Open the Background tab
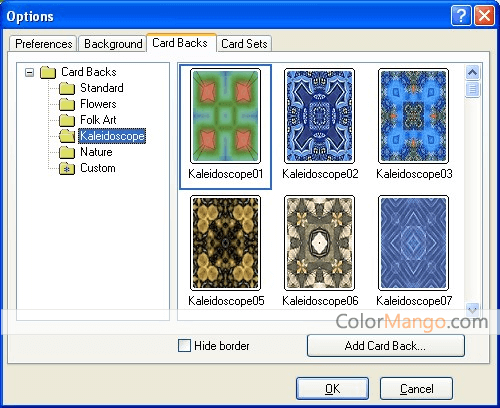Screen dimensions: 500x408 (113, 44)
